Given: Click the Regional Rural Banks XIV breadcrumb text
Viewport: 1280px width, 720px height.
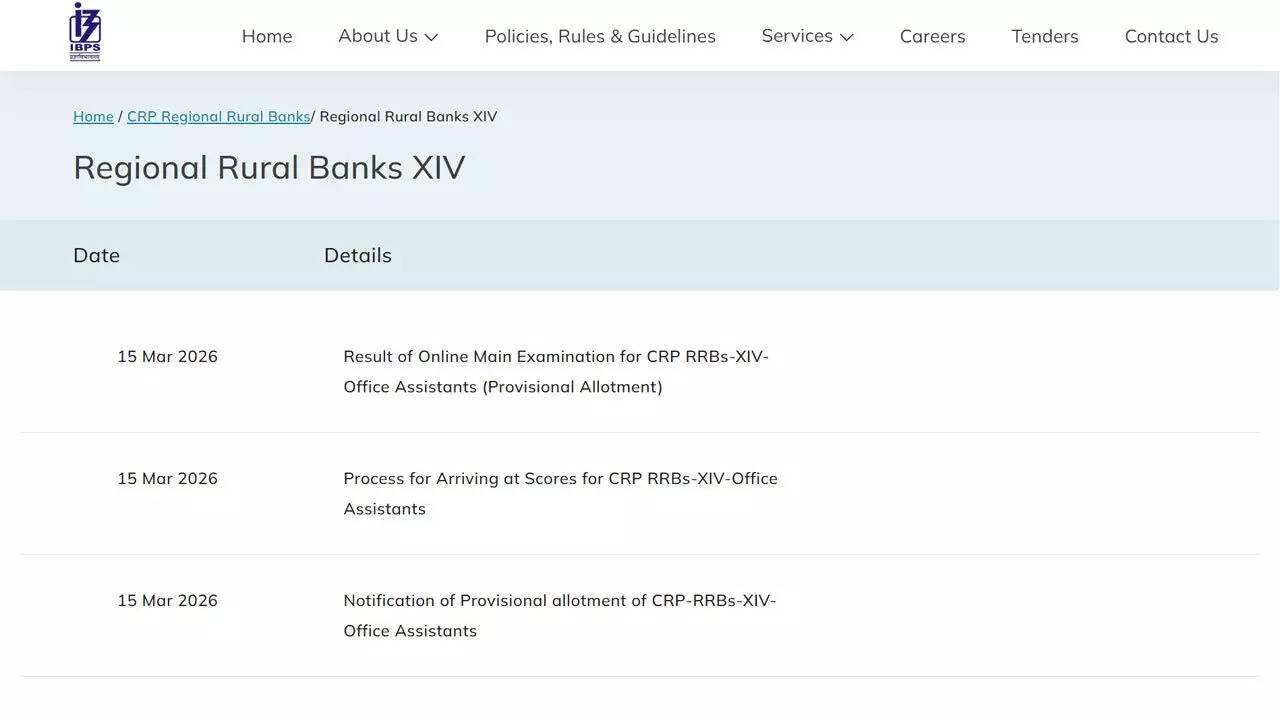Looking at the screenshot, I should [x=408, y=116].
